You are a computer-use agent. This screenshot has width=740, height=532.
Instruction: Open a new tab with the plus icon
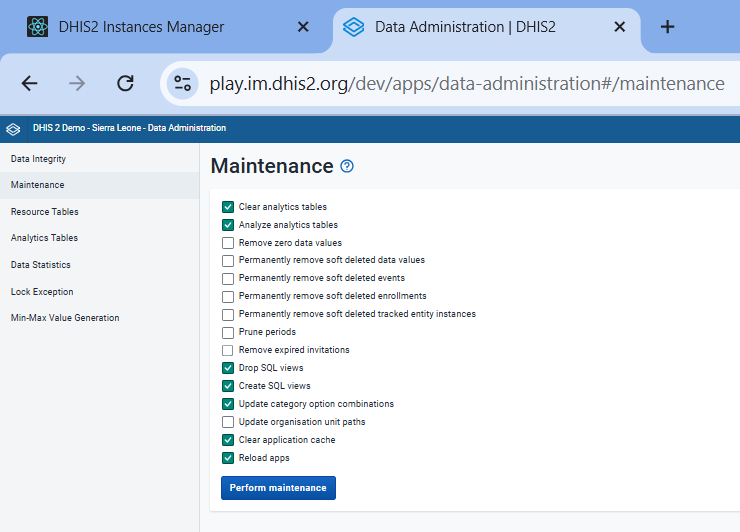click(667, 27)
